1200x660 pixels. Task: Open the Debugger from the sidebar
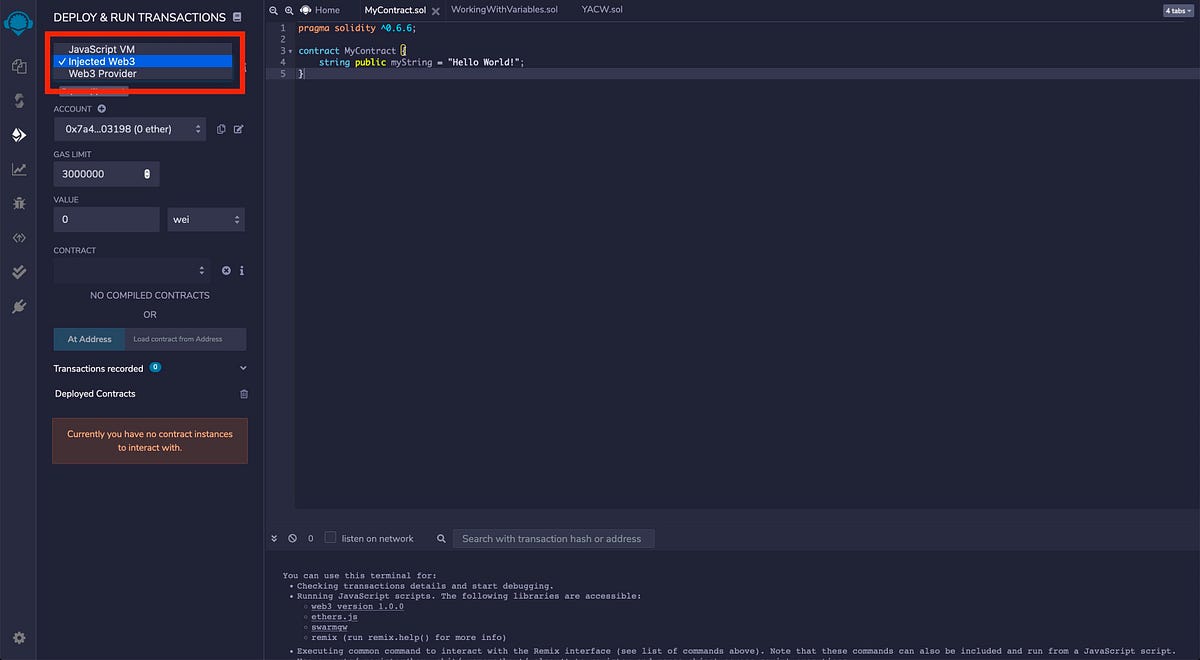[20, 203]
